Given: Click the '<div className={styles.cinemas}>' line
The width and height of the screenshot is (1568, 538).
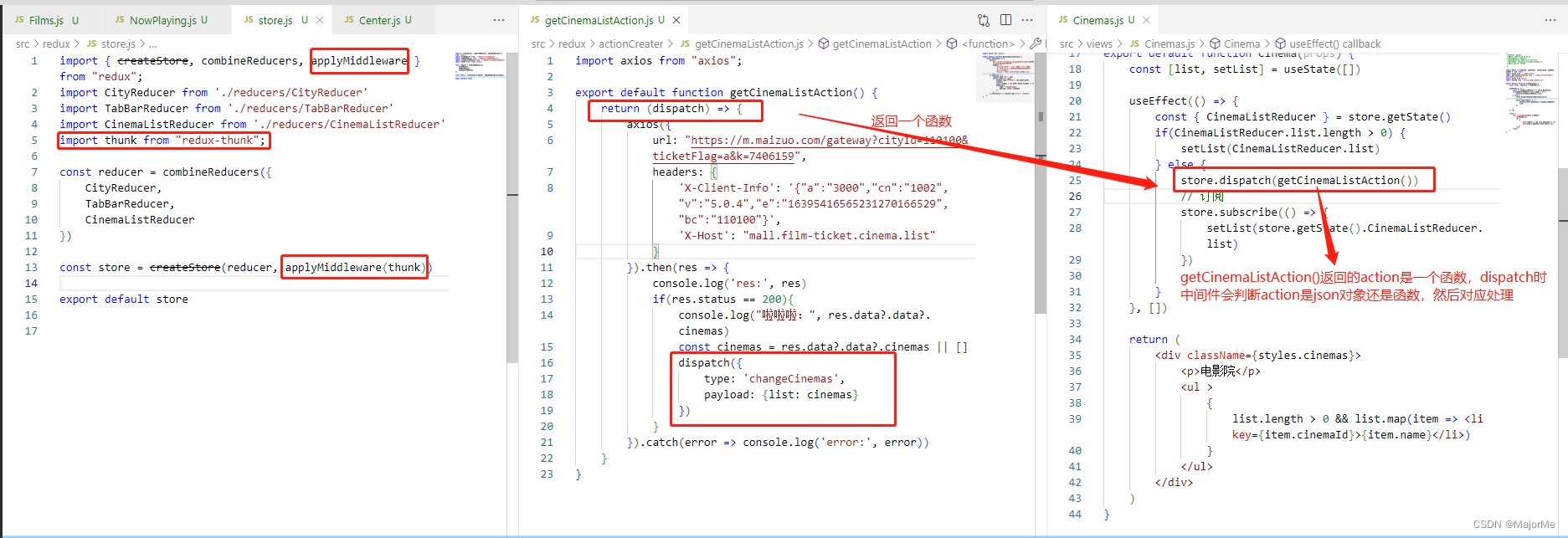Looking at the screenshot, I should (x=1257, y=356).
